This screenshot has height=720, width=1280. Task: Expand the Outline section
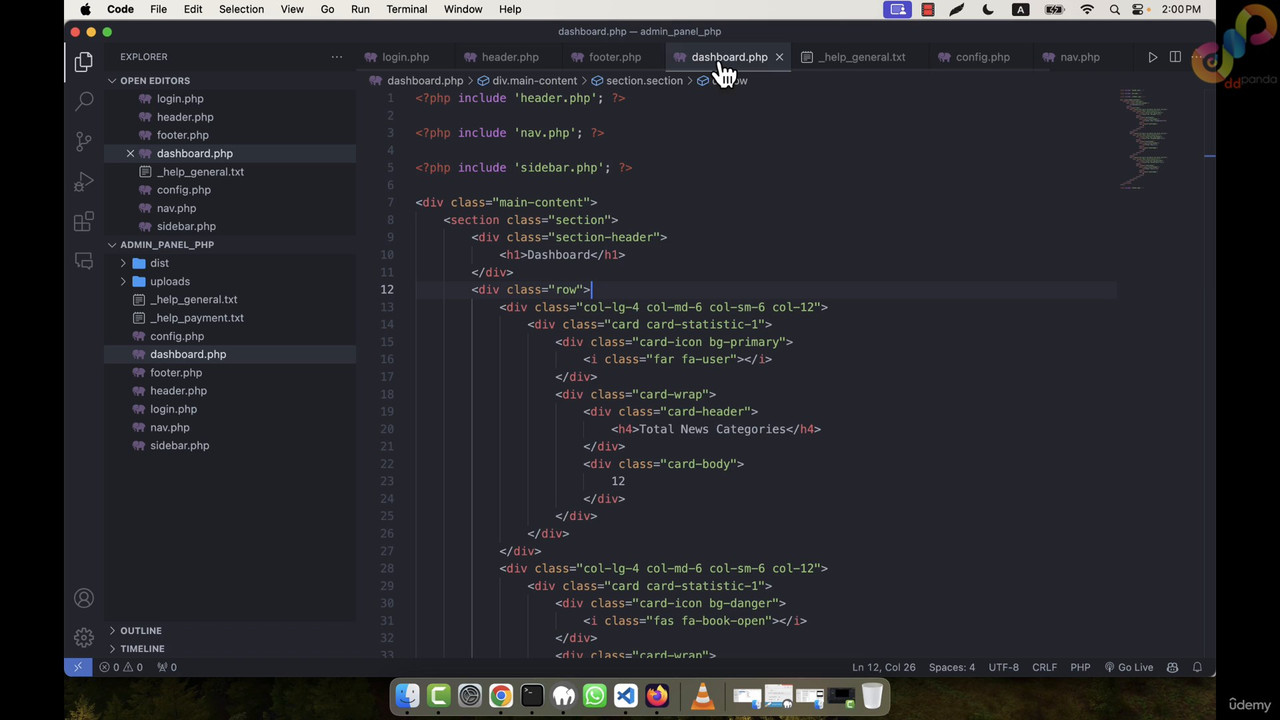tap(140, 630)
